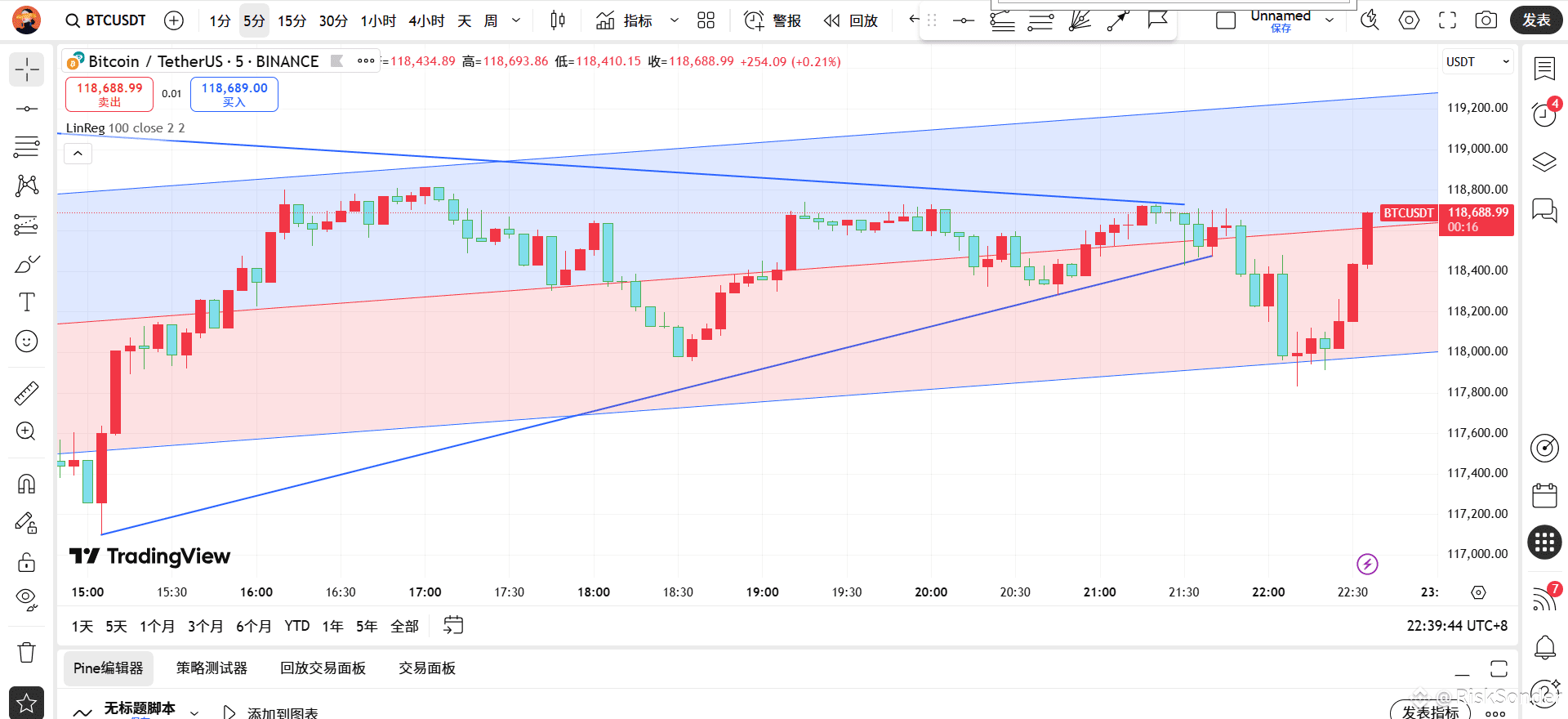Screen dimensions: 1568x719
Task: Start bar replay with 回放
Action: pyautogui.click(x=851, y=20)
